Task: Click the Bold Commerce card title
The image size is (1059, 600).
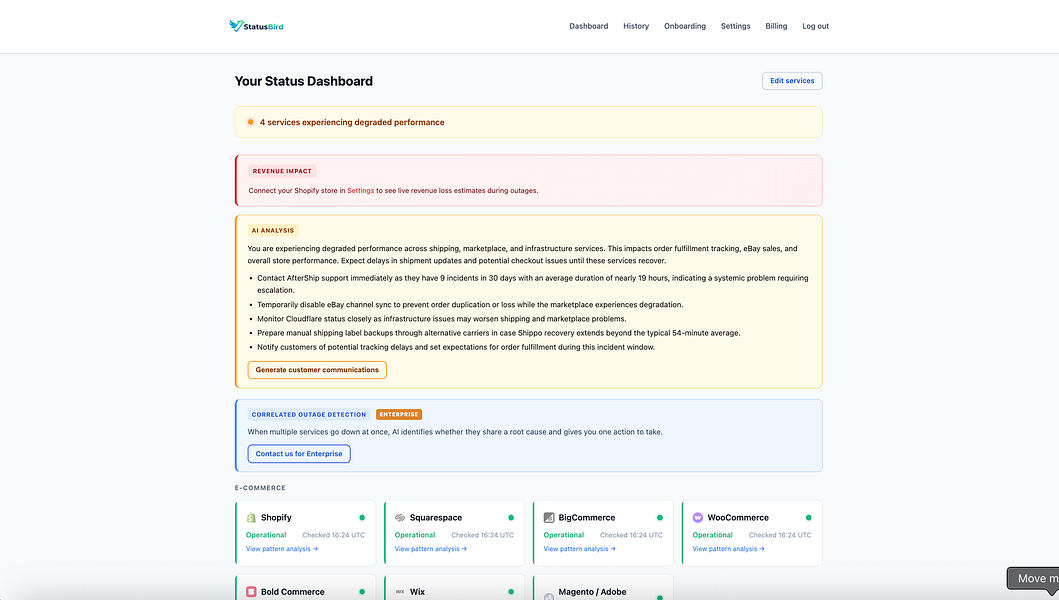Action: pos(292,592)
